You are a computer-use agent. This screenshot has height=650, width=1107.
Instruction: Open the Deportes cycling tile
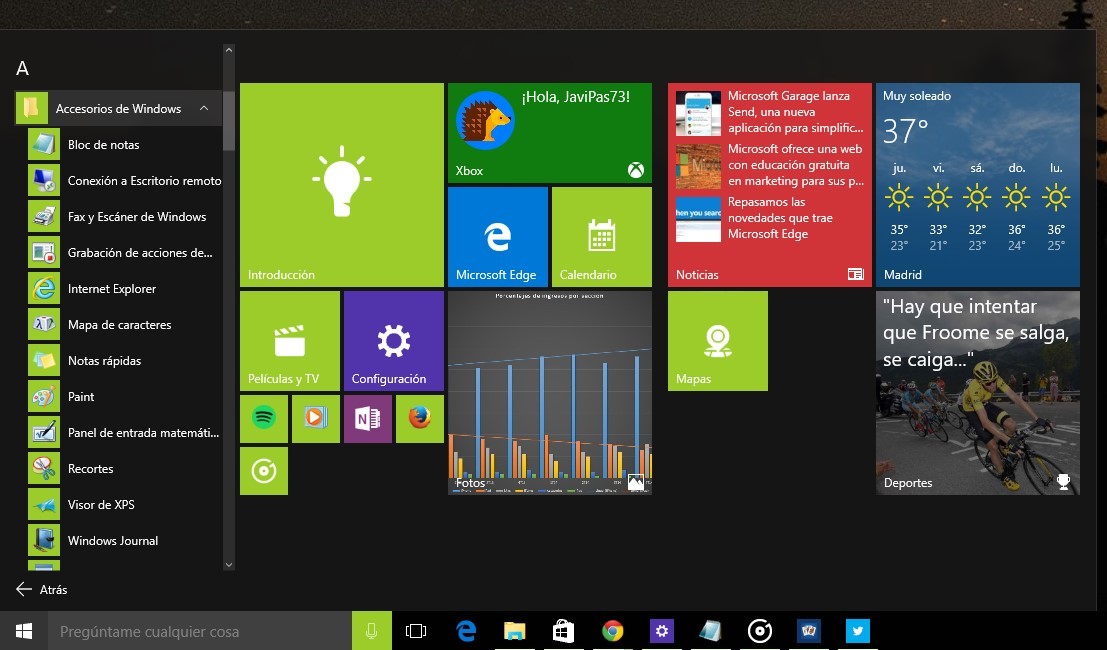point(978,393)
